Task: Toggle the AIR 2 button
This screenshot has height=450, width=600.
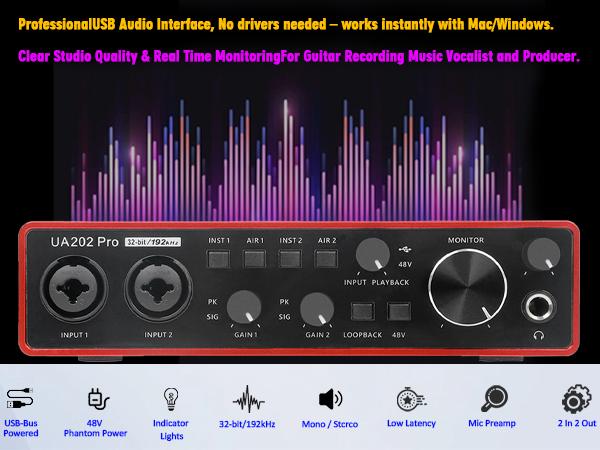Action: pyautogui.click(x=326, y=259)
